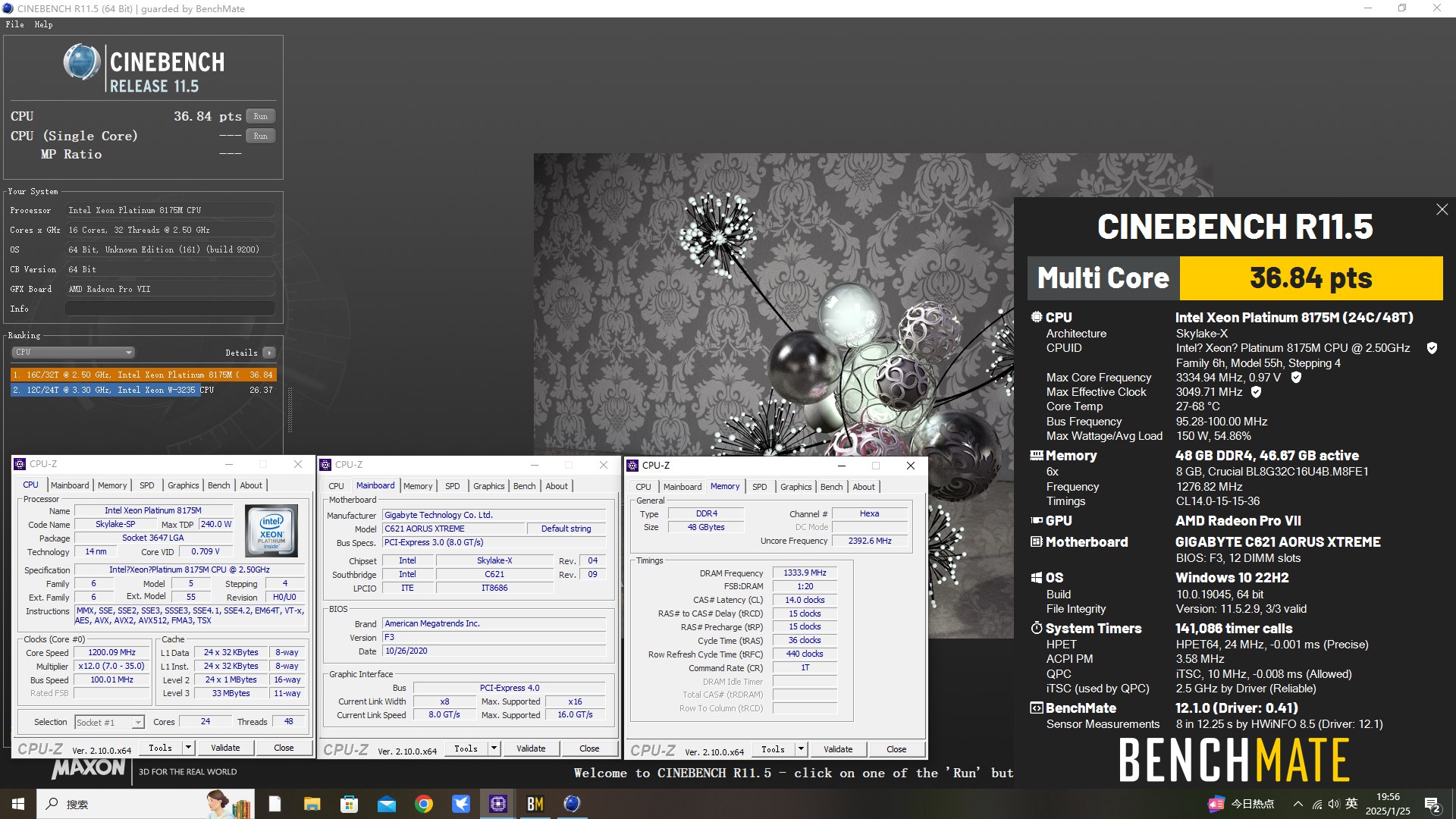Click the System Timers clock icon

pos(1037,628)
